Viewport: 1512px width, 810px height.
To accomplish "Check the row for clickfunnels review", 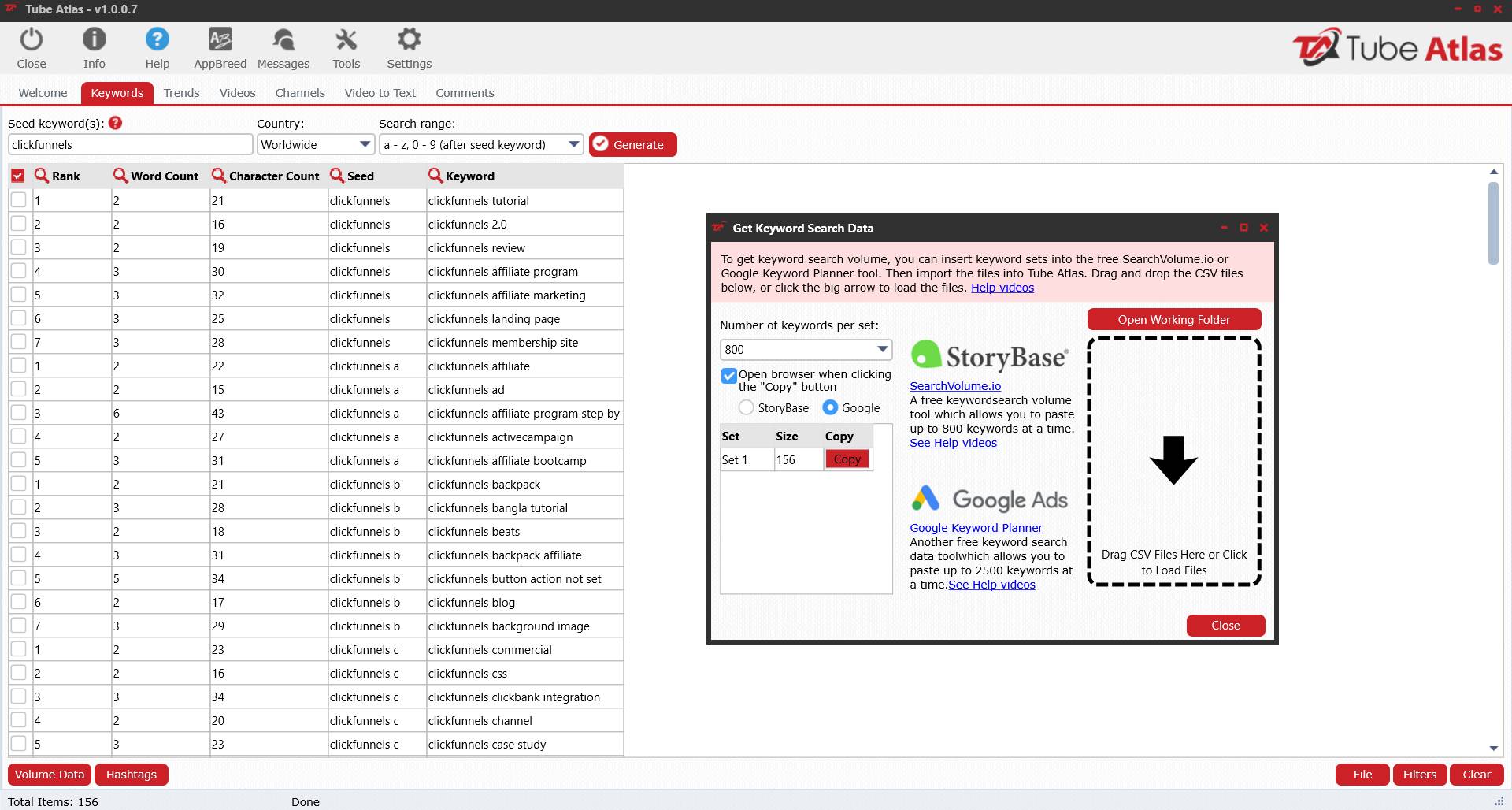I will tap(18, 247).
